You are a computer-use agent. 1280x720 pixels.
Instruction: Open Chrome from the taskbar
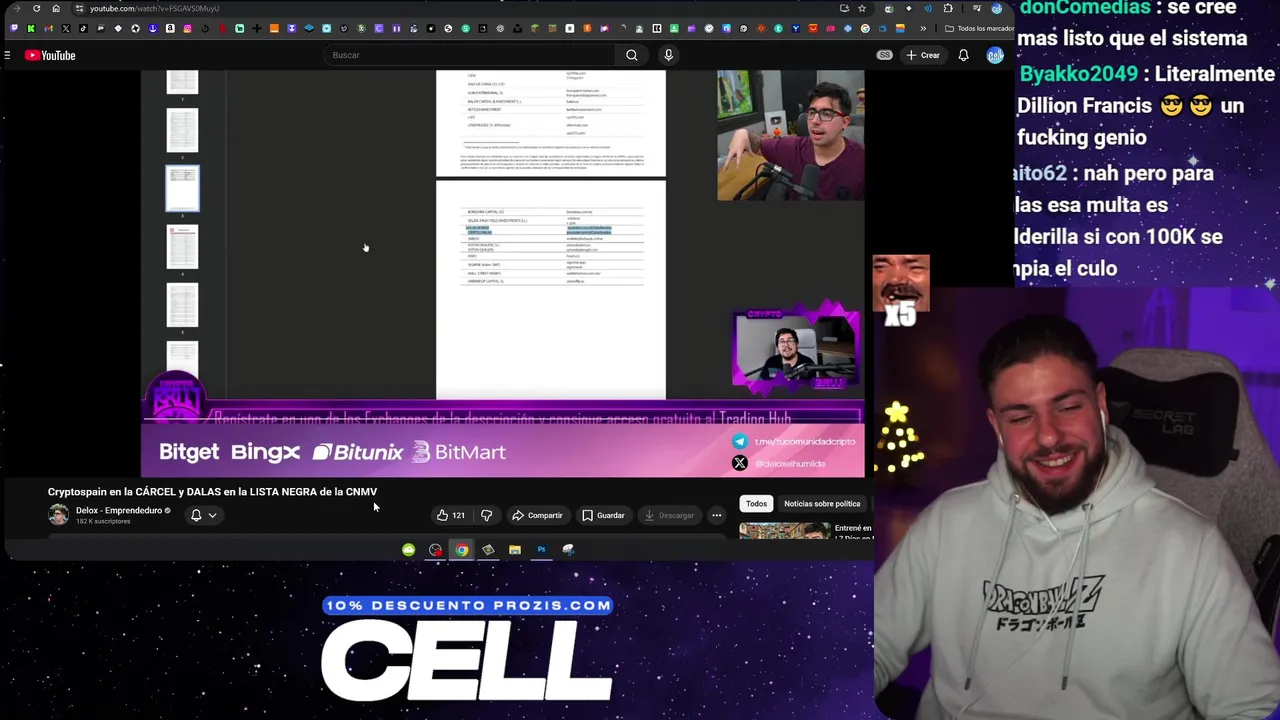pyautogui.click(x=461, y=549)
